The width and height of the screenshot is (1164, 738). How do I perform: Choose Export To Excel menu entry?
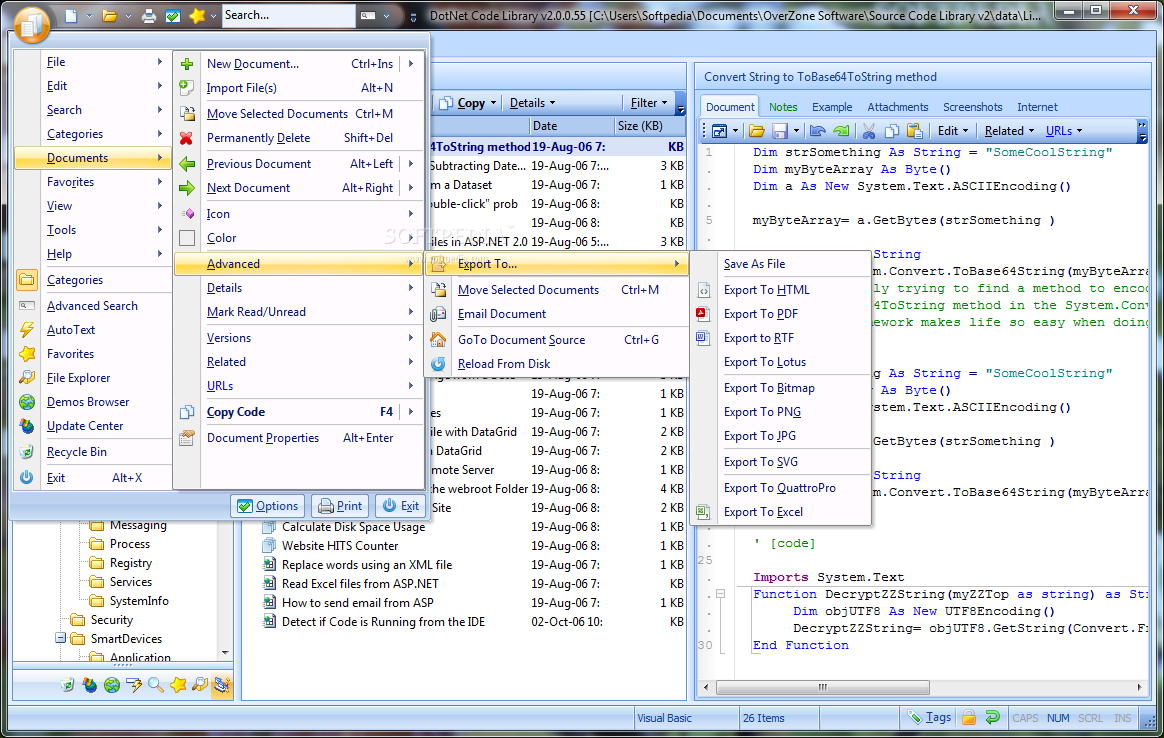coord(780,512)
